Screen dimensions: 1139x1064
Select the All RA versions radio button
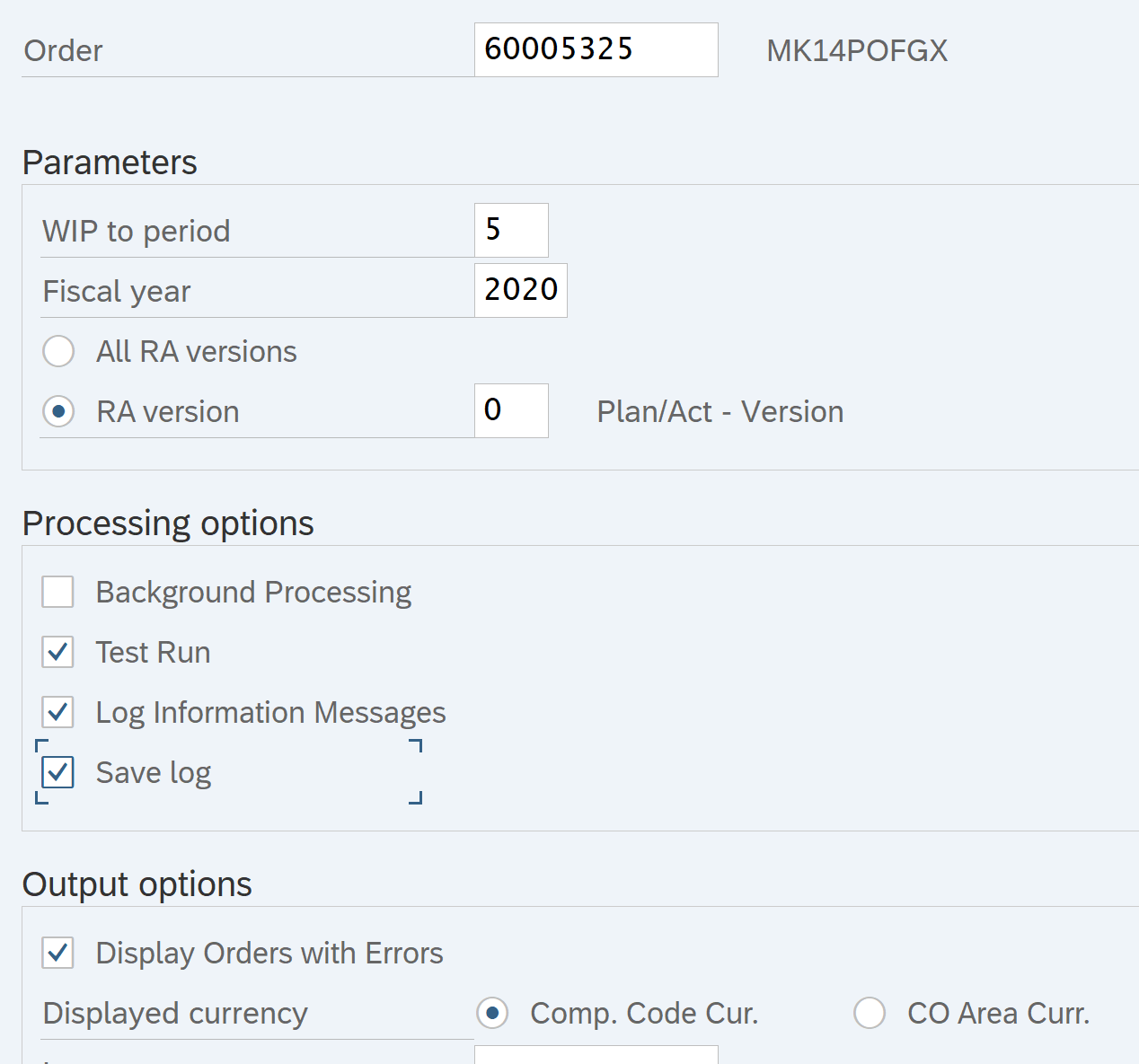[58, 351]
